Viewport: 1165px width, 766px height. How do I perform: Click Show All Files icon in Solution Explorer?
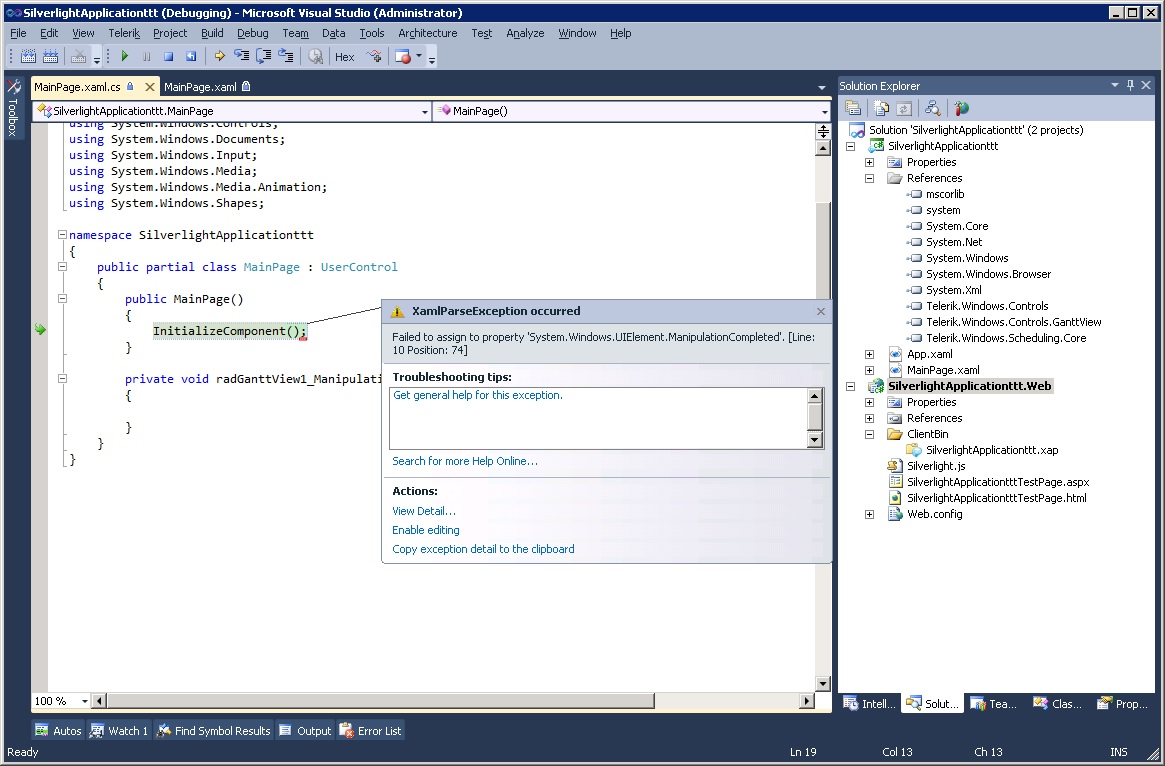pyautogui.click(x=881, y=109)
